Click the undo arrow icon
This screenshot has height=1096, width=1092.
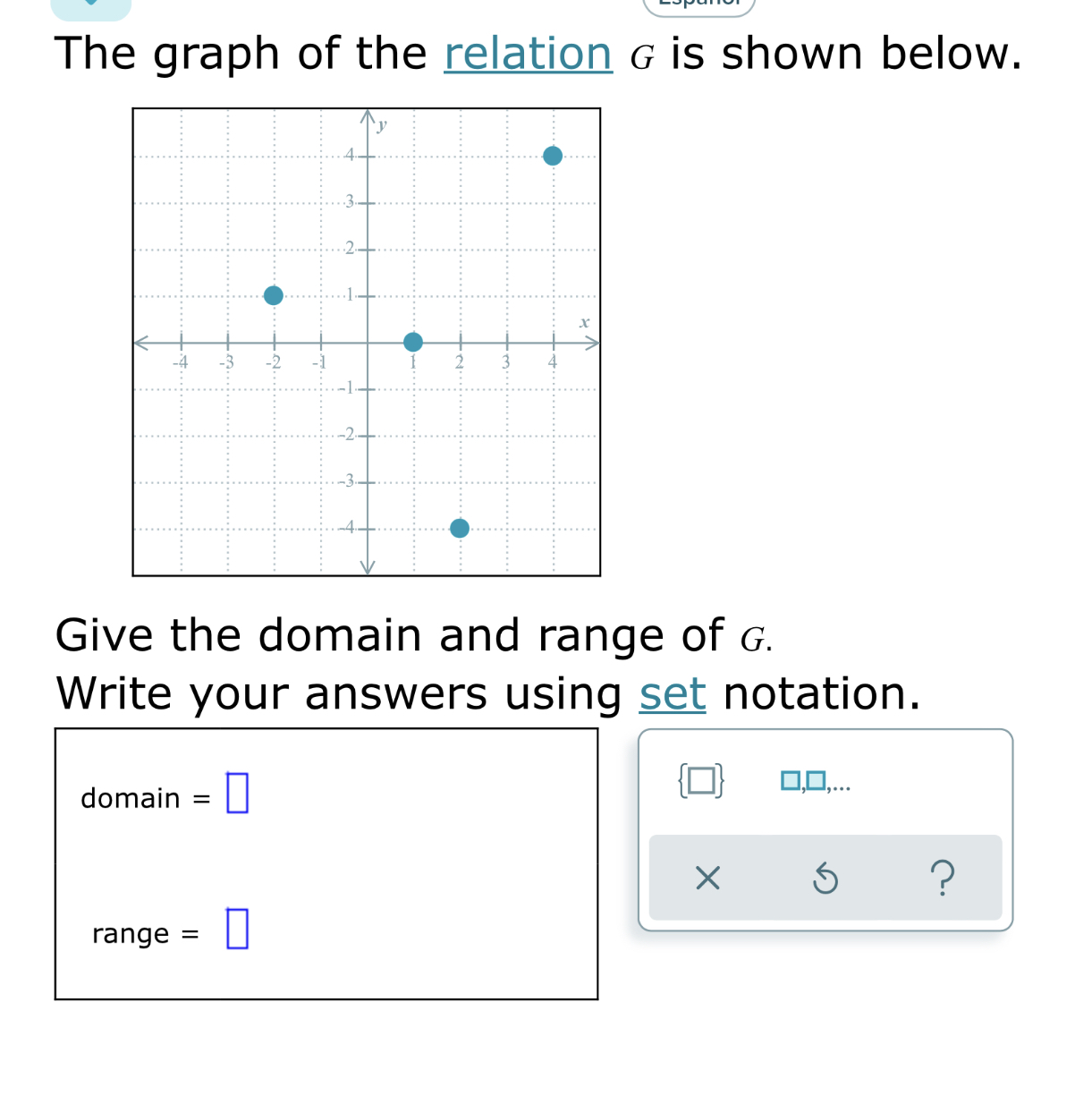(825, 878)
